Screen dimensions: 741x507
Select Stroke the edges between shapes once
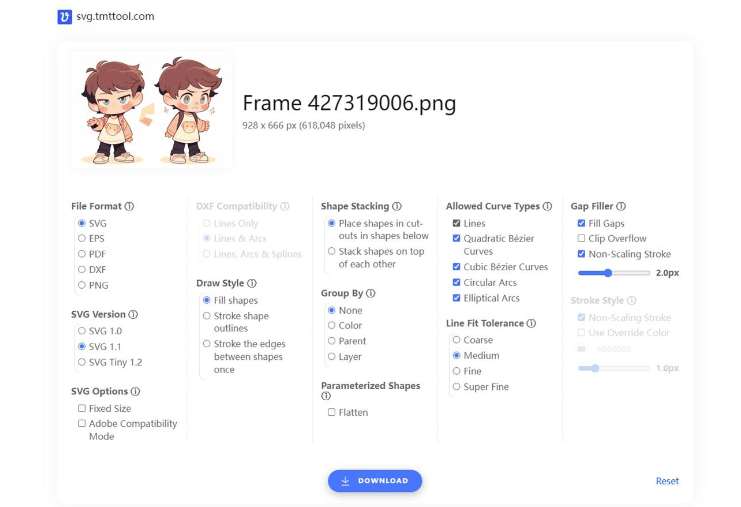coord(207,344)
